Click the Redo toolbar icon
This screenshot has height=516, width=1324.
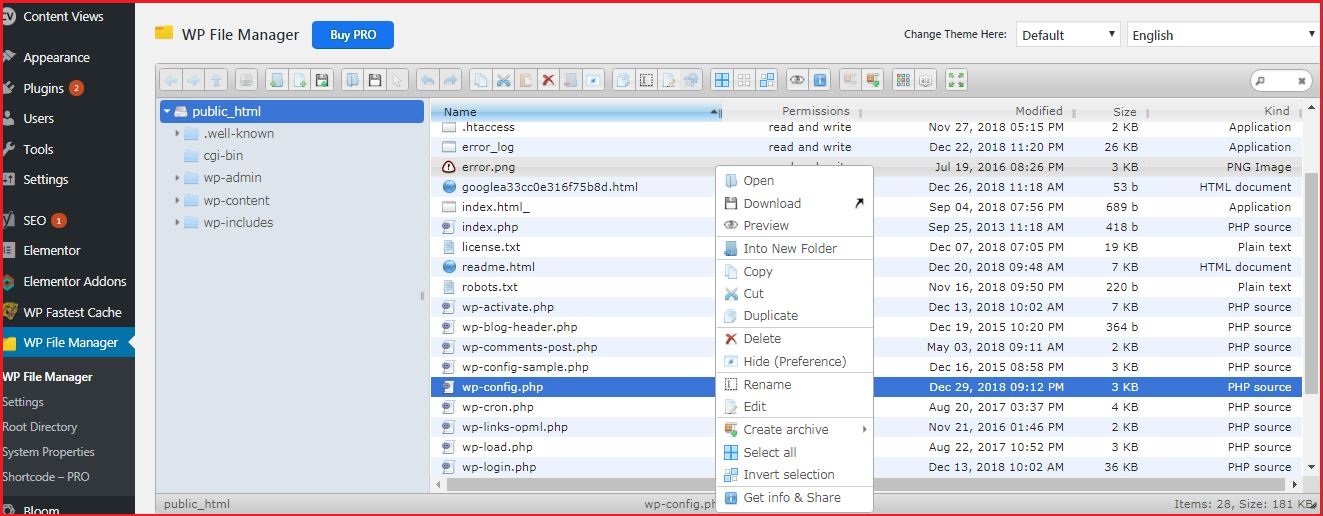coord(450,80)
